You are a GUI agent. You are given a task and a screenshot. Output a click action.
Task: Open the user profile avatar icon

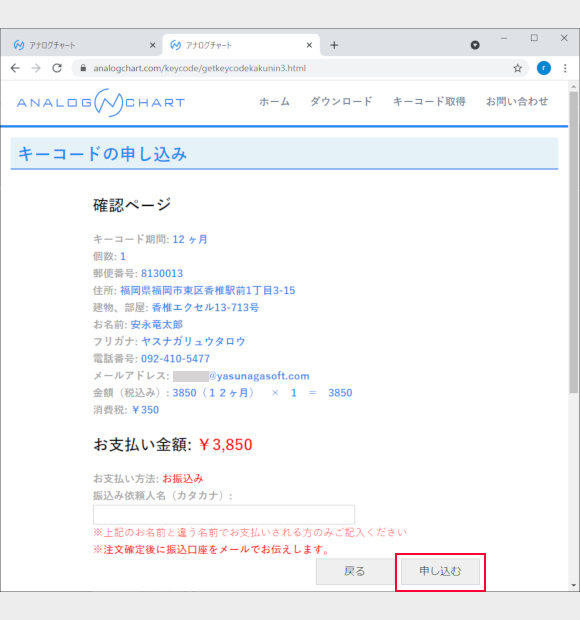pyautogui.click(x=544, y=68)
